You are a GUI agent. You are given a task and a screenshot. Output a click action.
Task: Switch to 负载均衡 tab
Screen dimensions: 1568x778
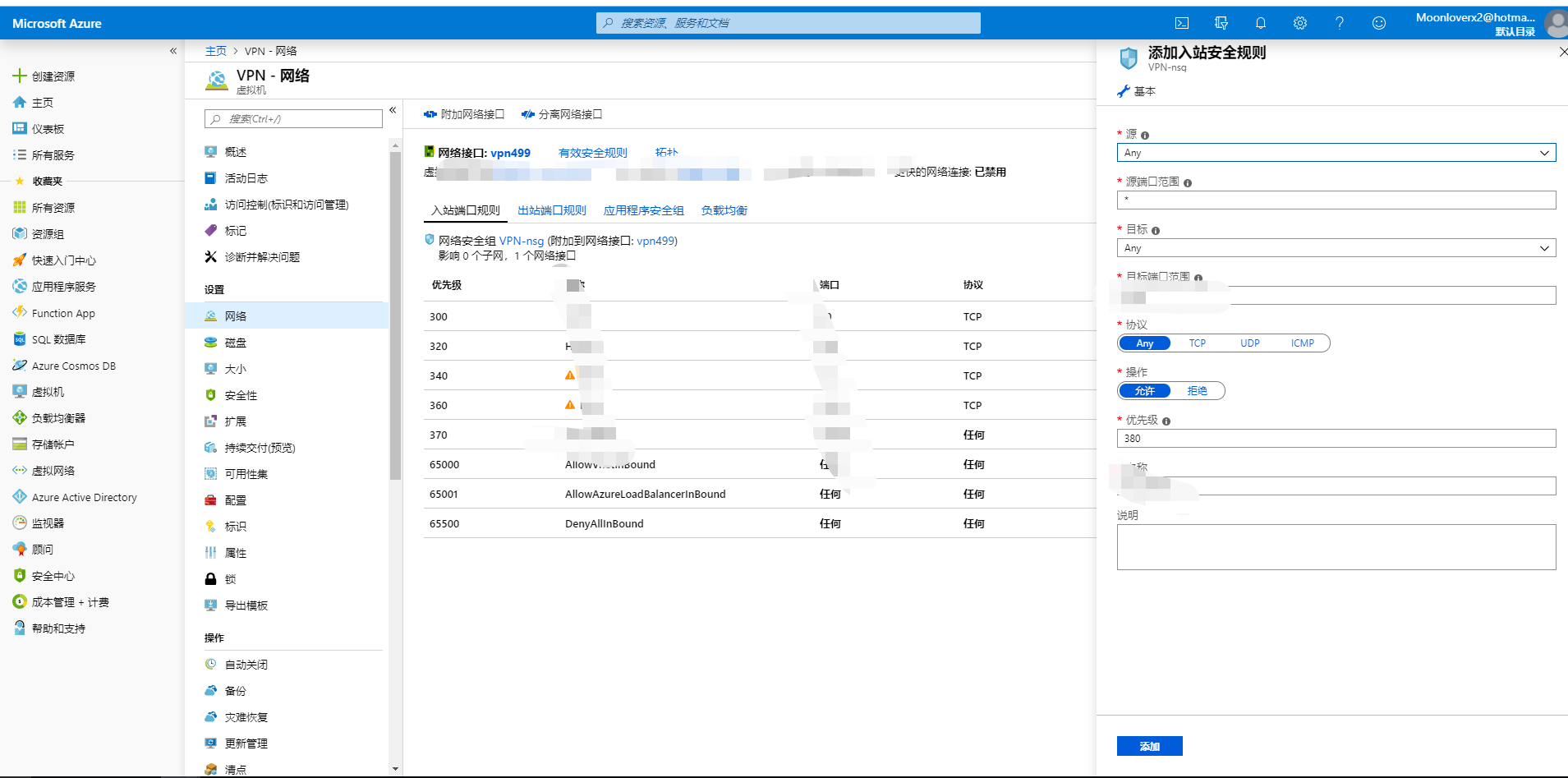pos(724,210)
